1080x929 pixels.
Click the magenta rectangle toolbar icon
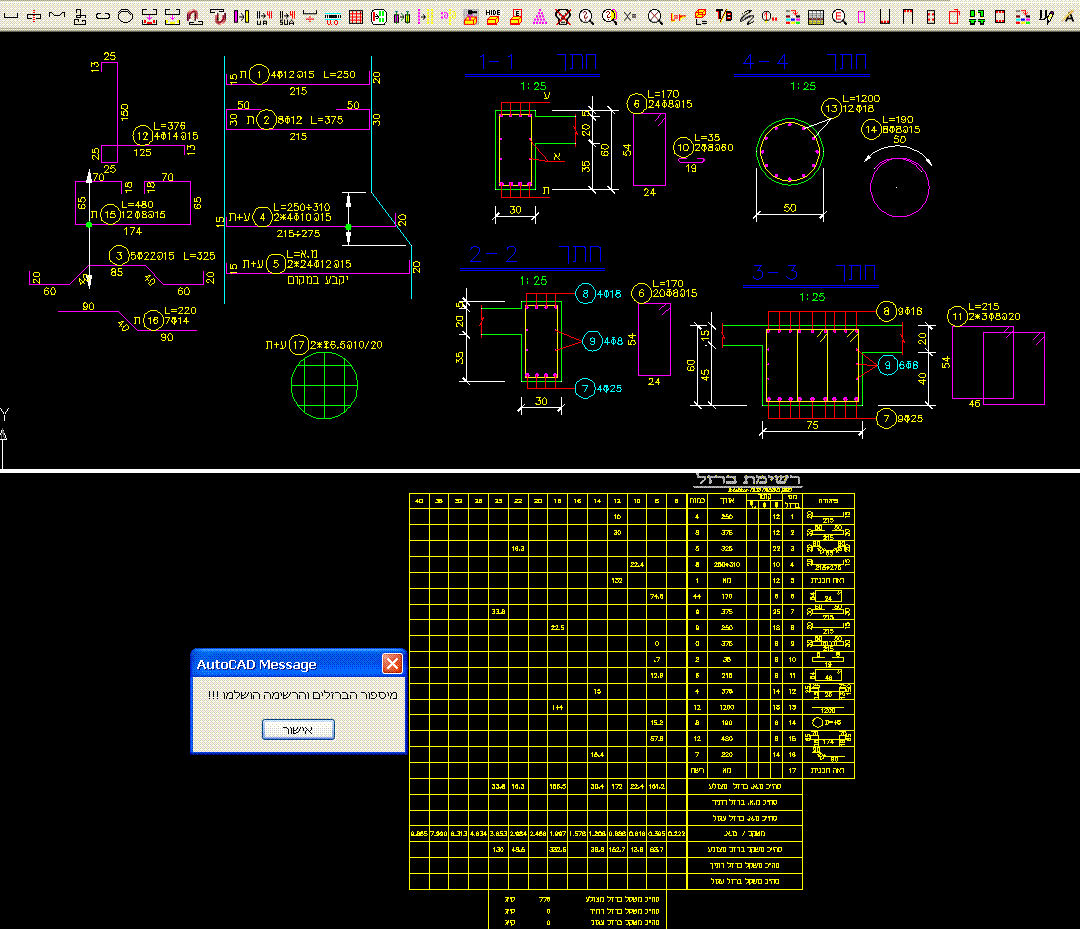pyautogui.click(x=862, y=16)
